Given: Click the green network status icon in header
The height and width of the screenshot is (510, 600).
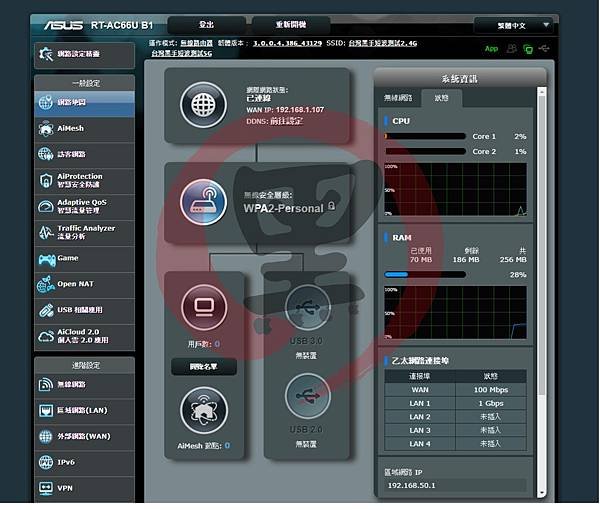Looking at the screenshot, I should point(528,49).
